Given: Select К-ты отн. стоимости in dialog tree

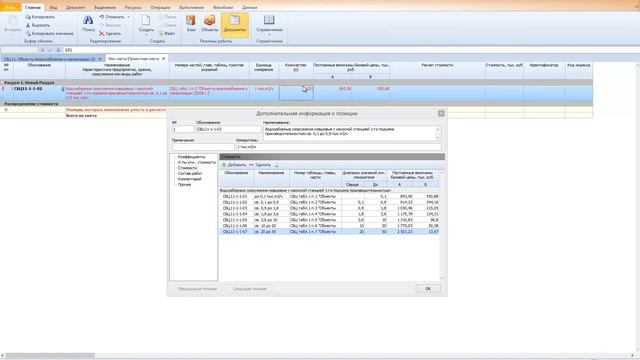Looking at the screenshot, I should click(x=196, y=162).
